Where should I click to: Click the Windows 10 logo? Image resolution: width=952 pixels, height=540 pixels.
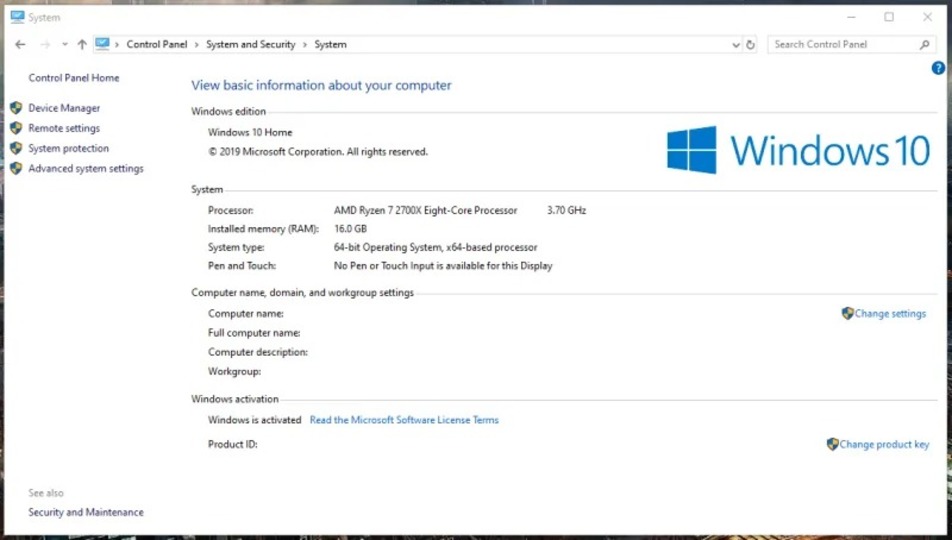pyautogui.click(x=798, y=150)
